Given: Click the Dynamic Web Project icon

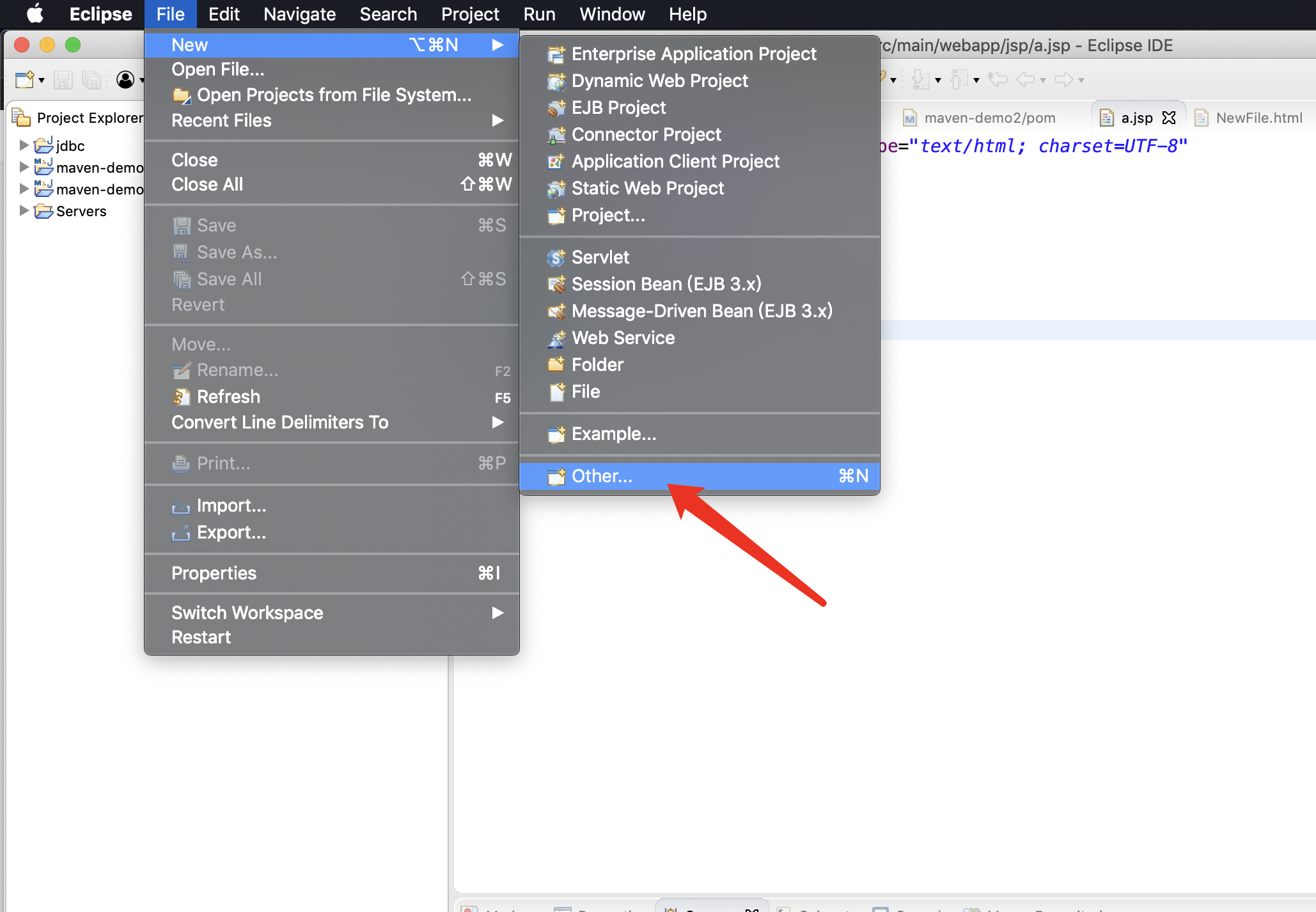Looking at the screenshot, I should point(556,81).
